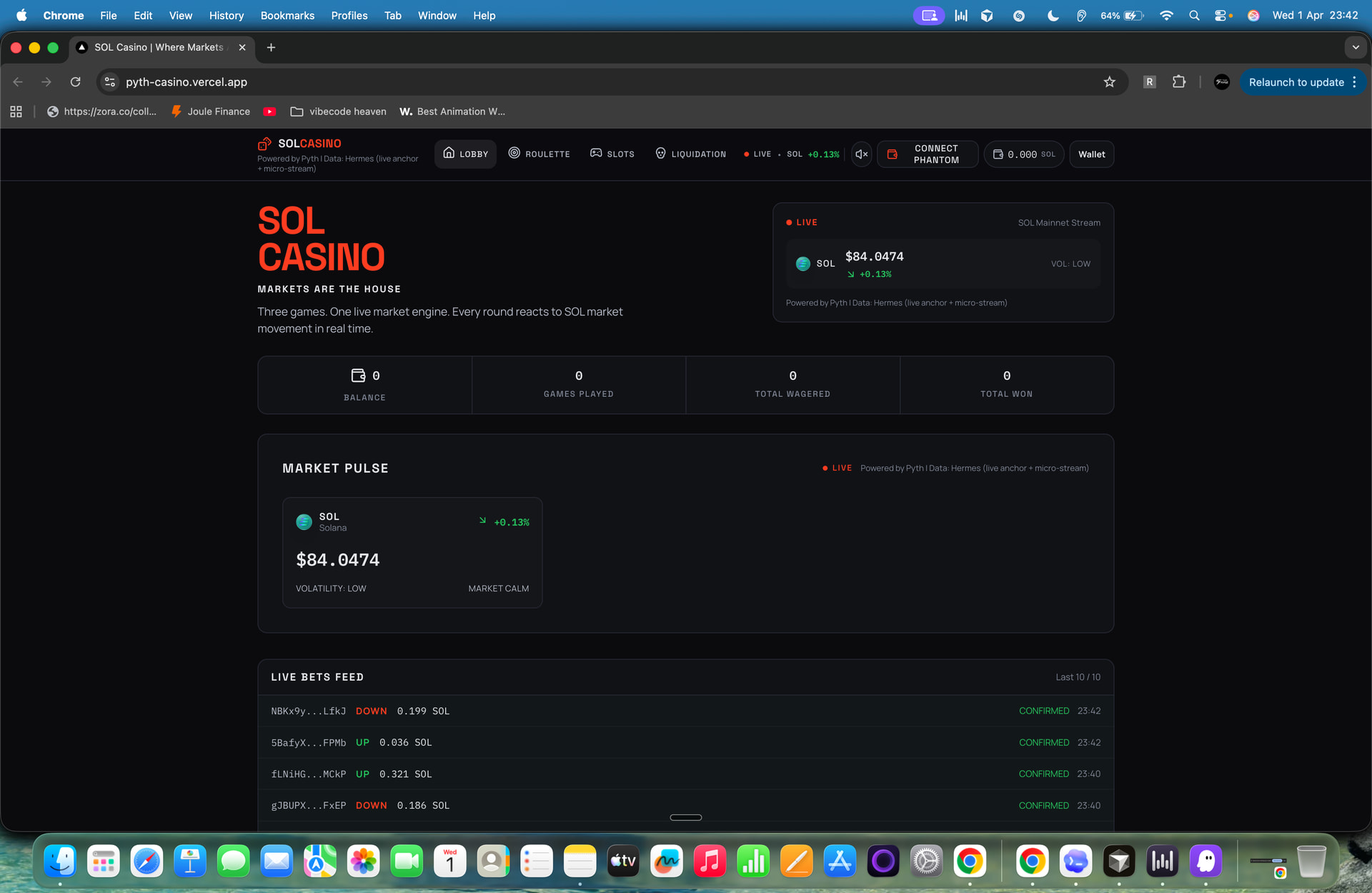Open the Profiles menu

pos(349,15)
